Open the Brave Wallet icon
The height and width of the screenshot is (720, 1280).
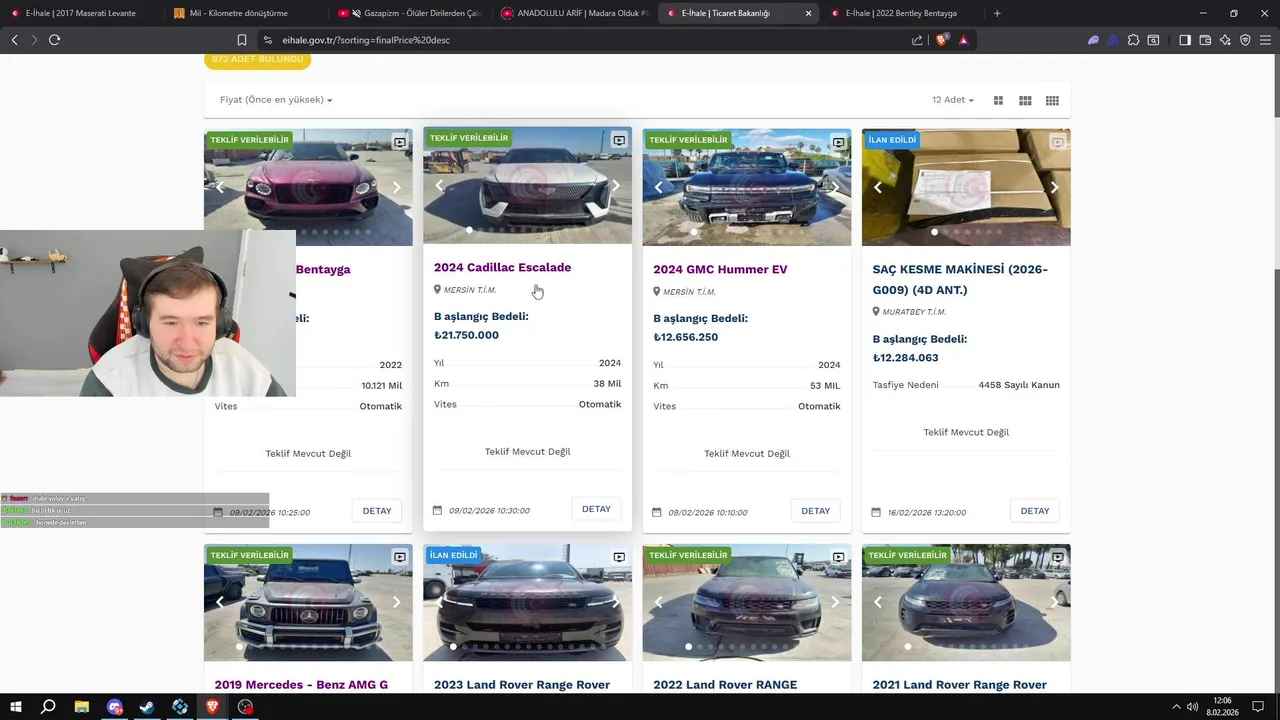pos(1205,40)
